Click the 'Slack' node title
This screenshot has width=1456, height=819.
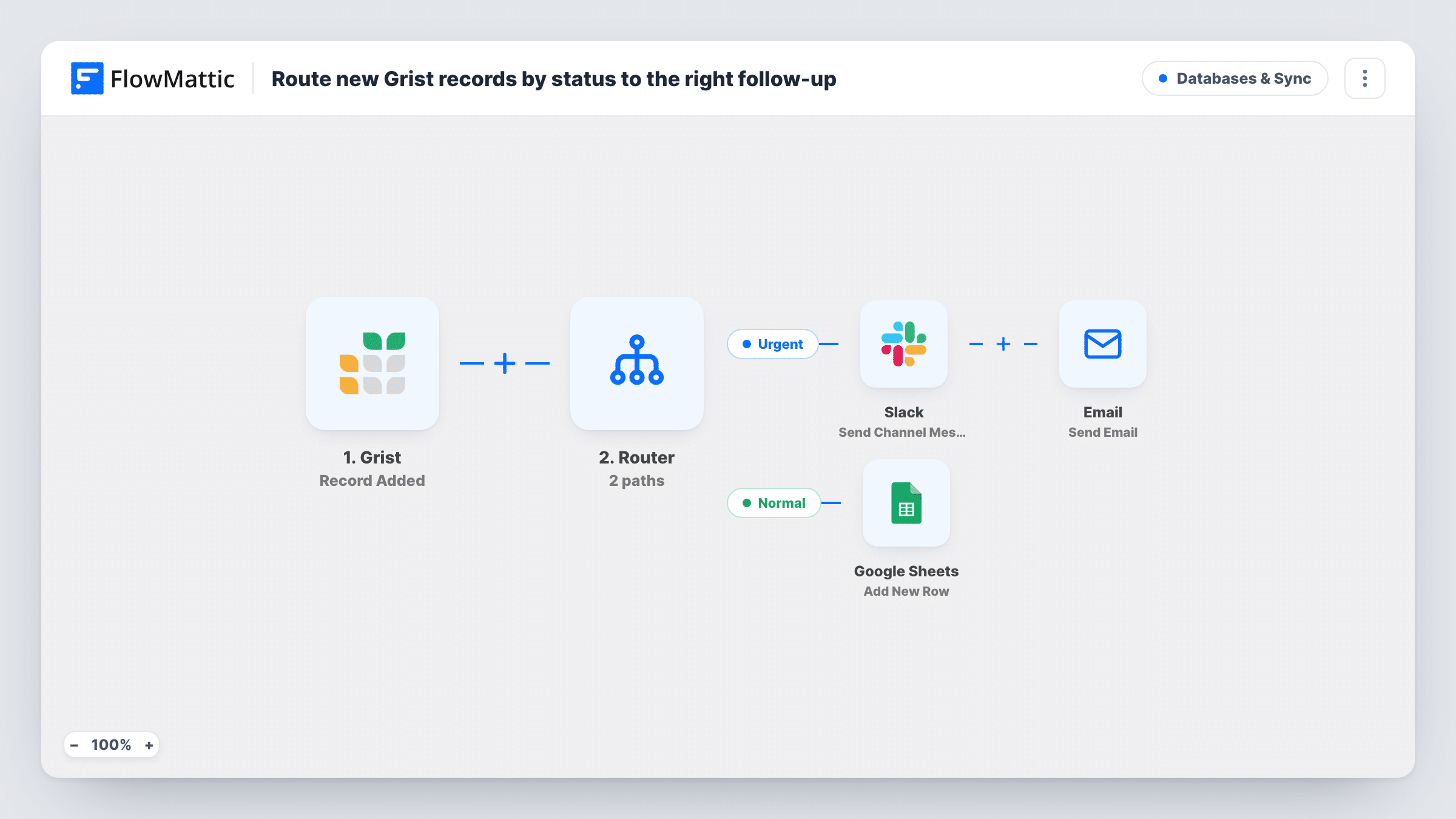pos(903,412)
